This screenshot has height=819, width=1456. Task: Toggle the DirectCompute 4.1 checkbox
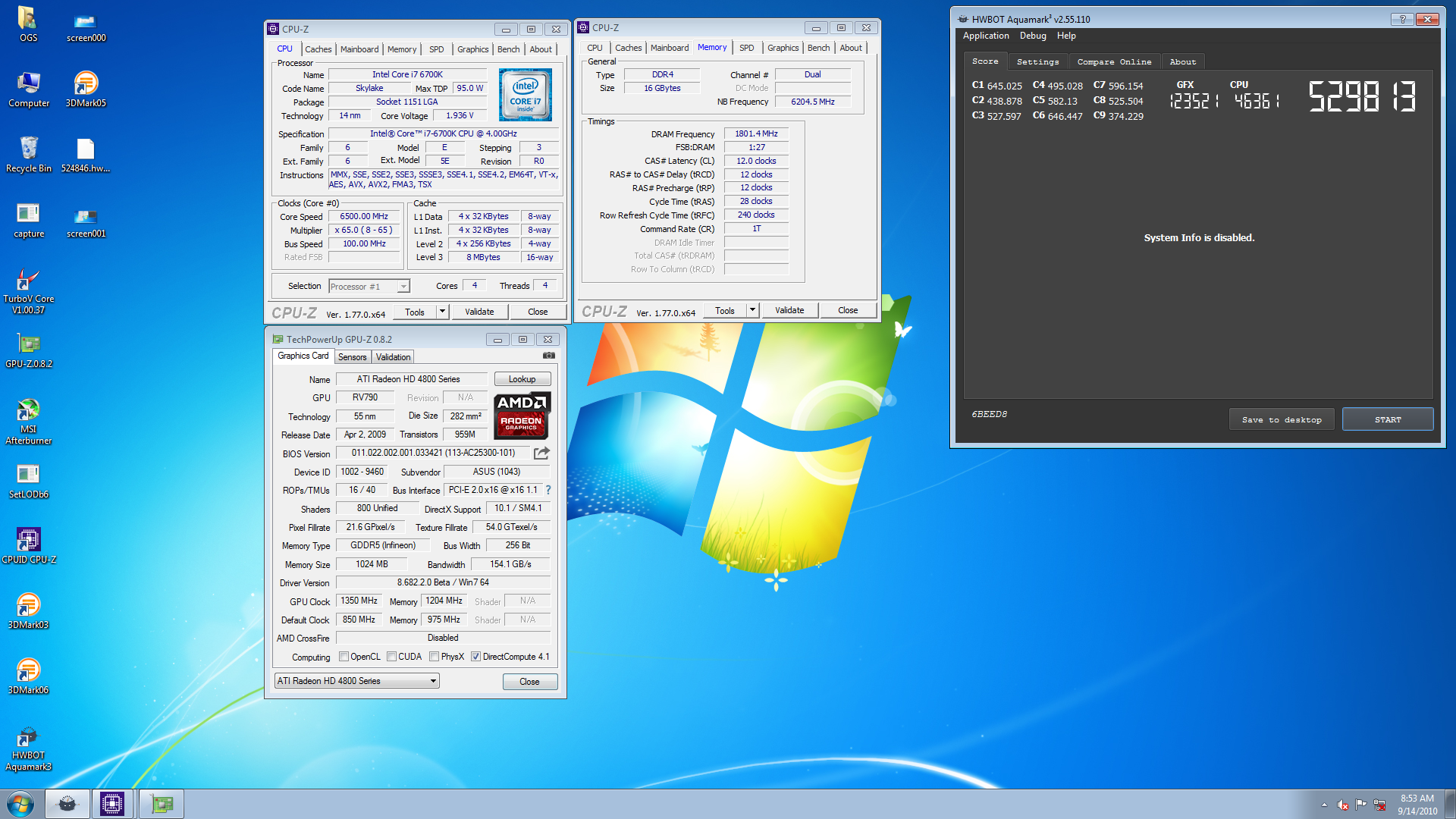[x=475, y=657]
